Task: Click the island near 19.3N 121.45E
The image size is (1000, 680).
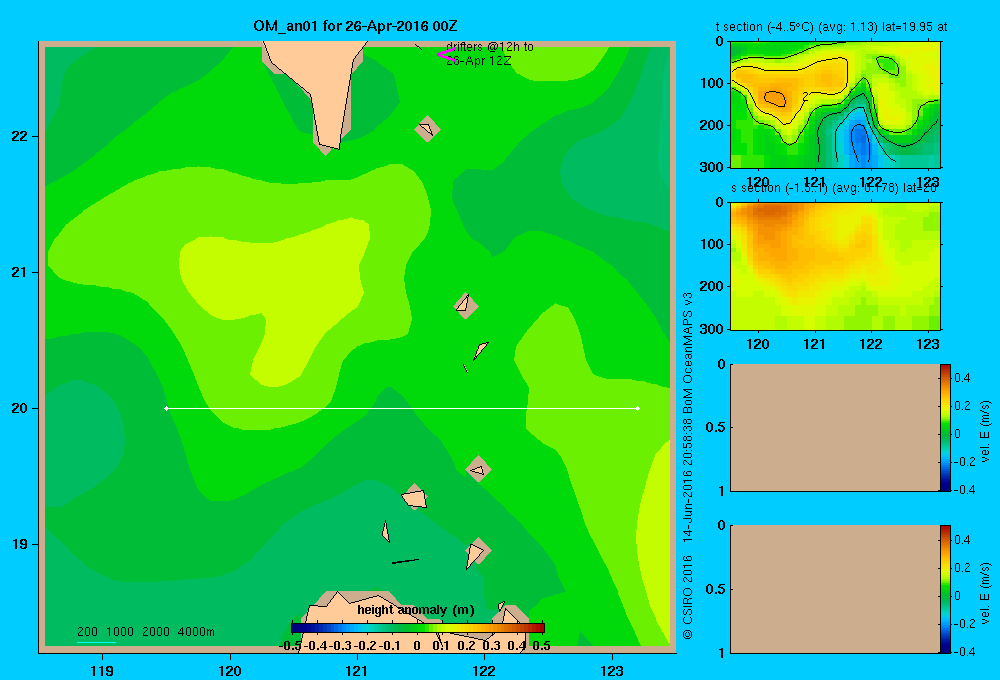Action: (415, 497)
